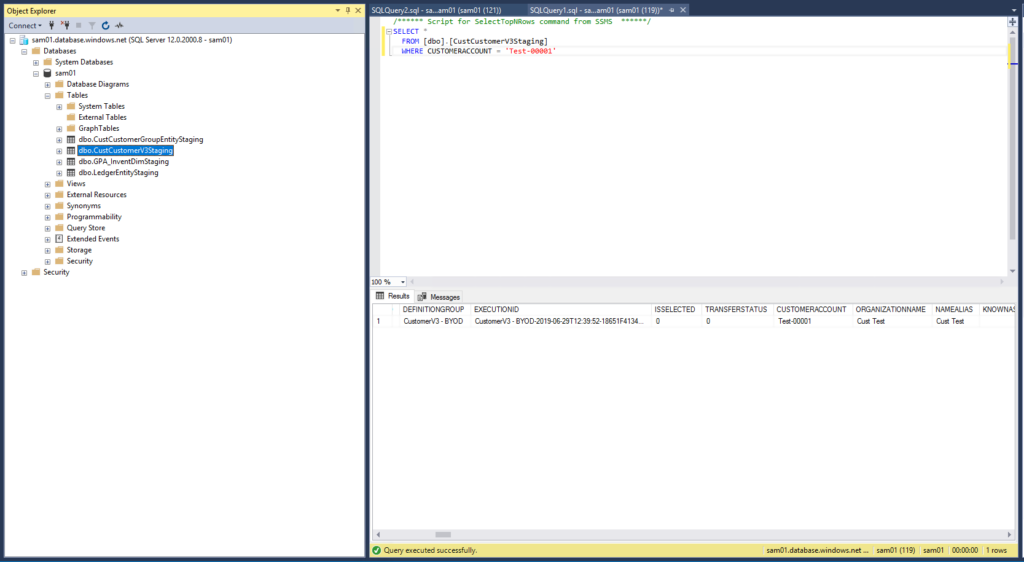Click the Cust Test organization name cell

tap(892, 321)
